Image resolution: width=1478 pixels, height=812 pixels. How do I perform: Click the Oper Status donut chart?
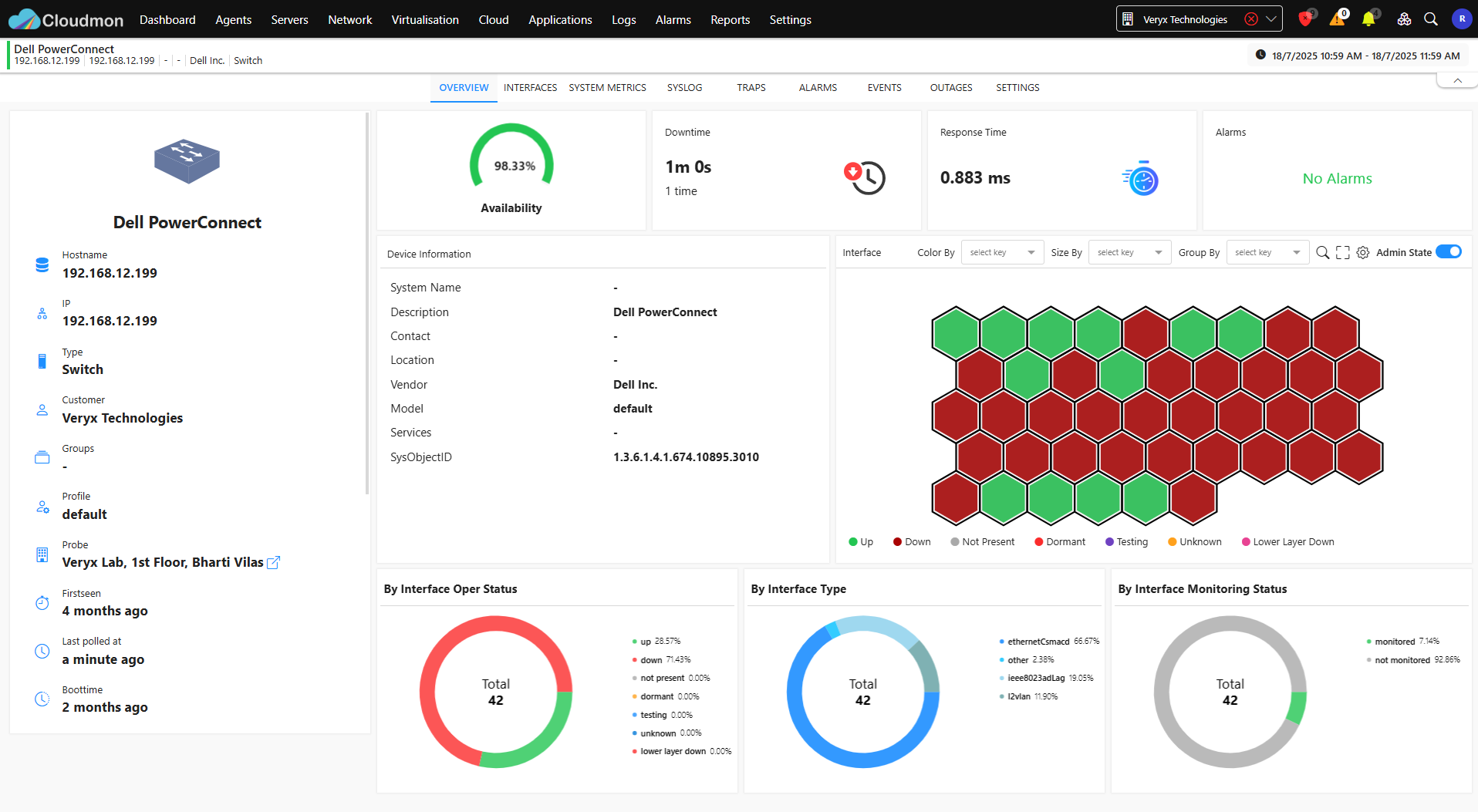click(x=495, y=692)
